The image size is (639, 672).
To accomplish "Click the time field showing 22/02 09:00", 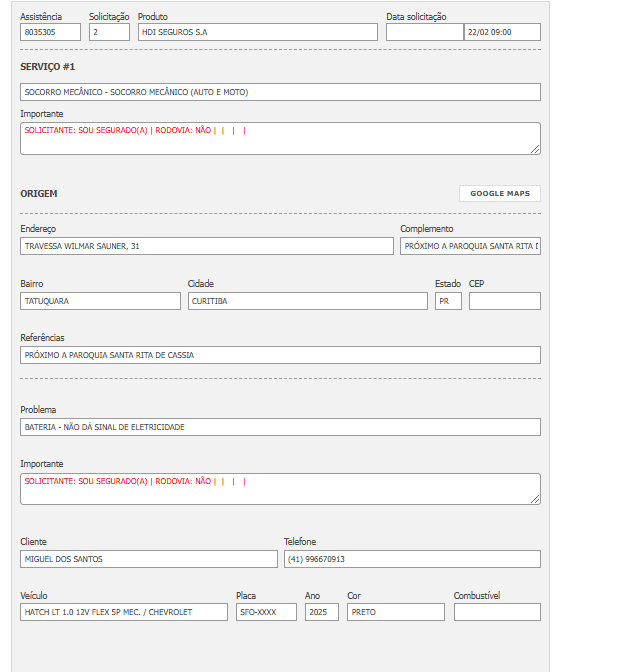I will 502,32.
